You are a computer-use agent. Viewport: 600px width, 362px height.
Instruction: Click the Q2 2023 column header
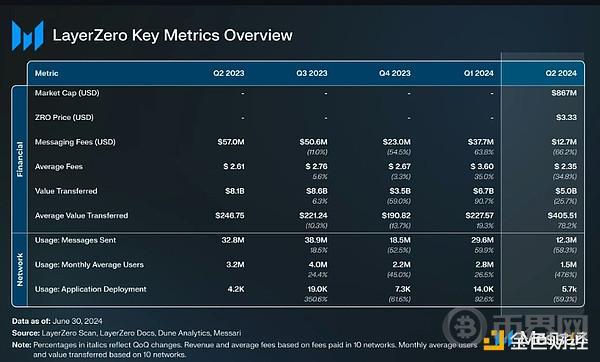[229, 73]
